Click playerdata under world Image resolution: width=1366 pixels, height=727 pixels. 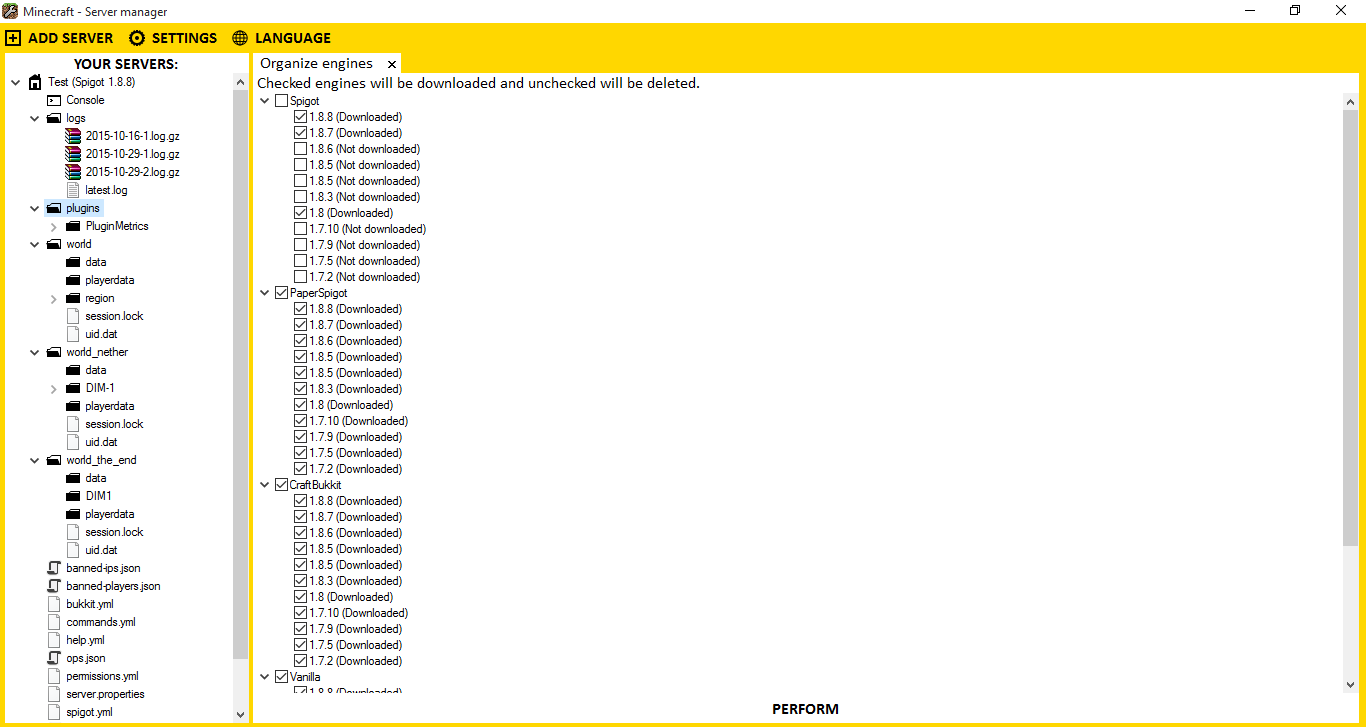click(109, 280)
